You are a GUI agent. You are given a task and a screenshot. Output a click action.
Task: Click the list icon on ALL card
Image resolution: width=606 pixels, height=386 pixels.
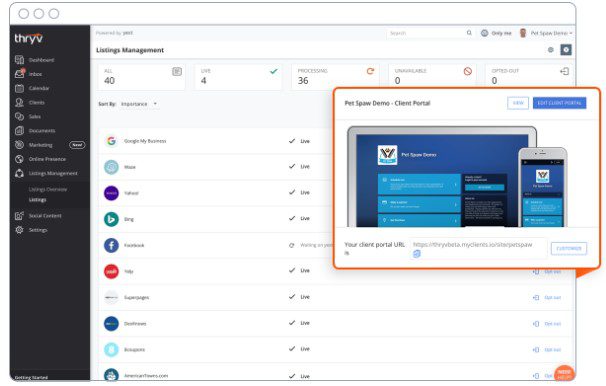pos(177,71)
